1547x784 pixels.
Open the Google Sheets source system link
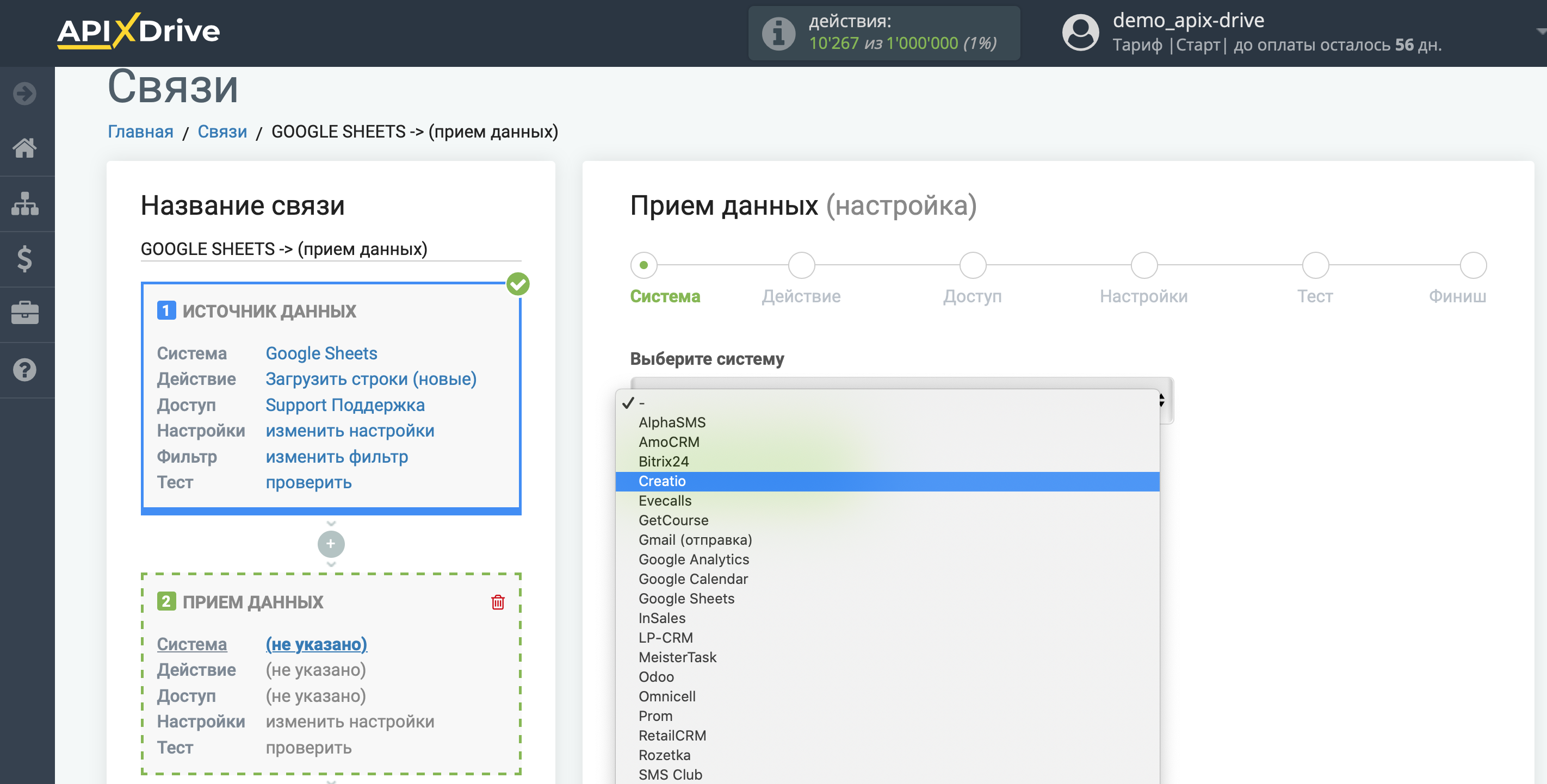pyautogui.click(x=321, y=353)
